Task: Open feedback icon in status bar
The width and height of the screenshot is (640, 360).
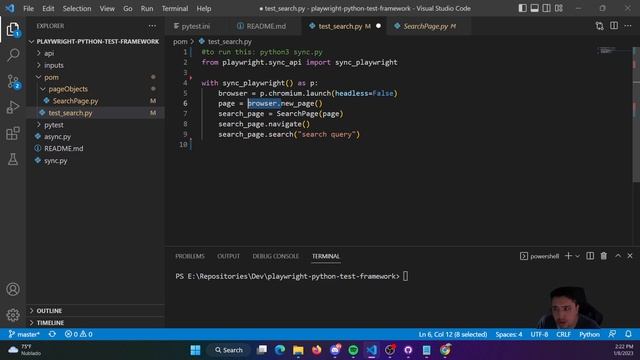Action: click(612, 334)
